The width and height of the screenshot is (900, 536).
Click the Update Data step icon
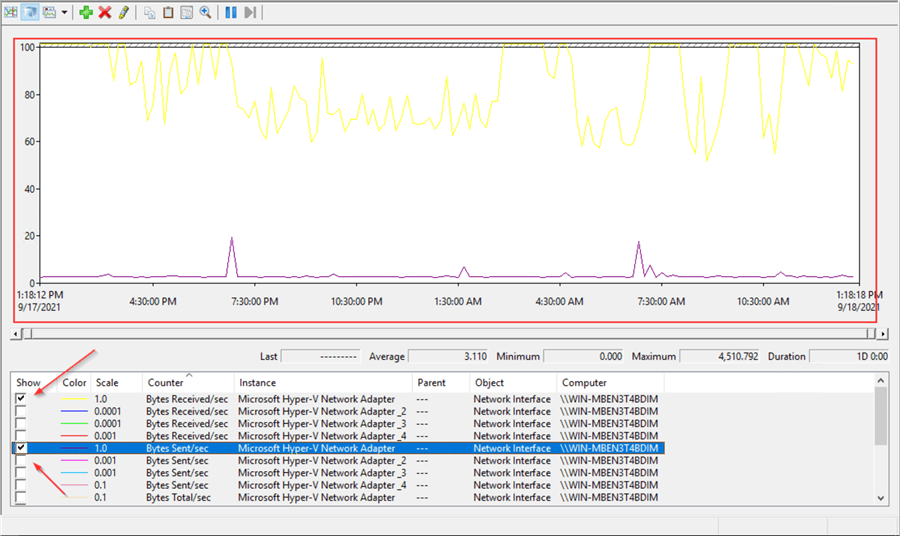(x=250, y=12)
